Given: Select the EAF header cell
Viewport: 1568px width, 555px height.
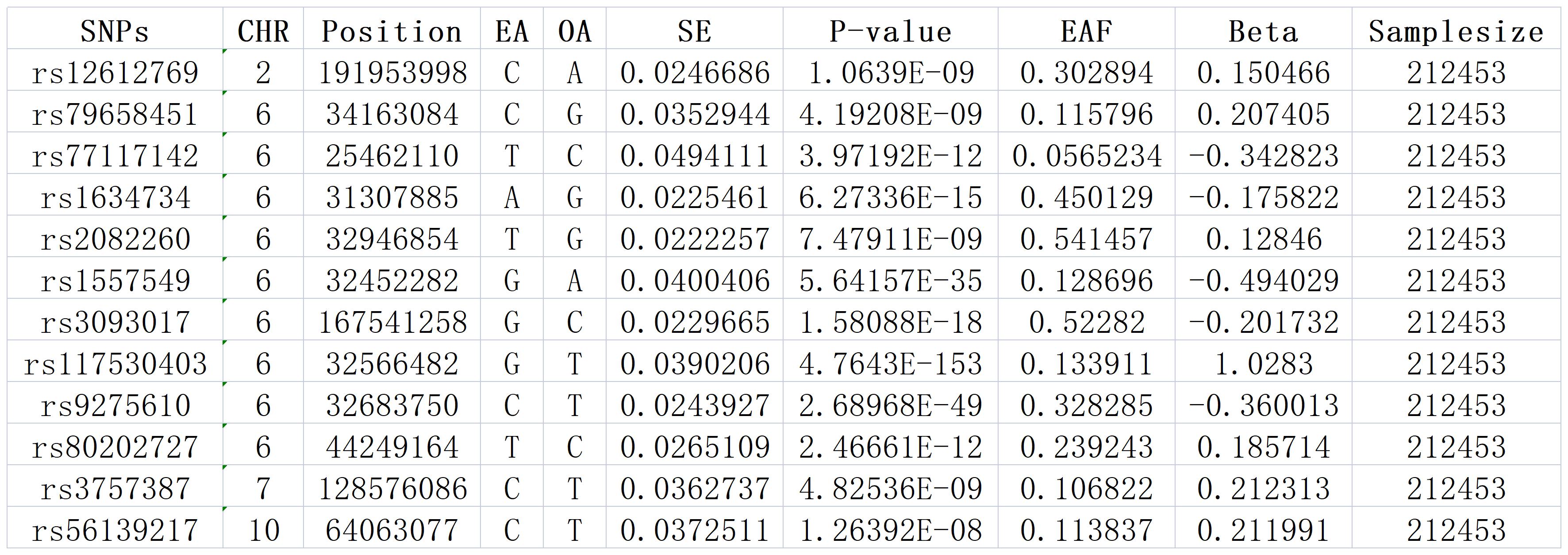Looking at the screenshot, I should (1086, 31).
